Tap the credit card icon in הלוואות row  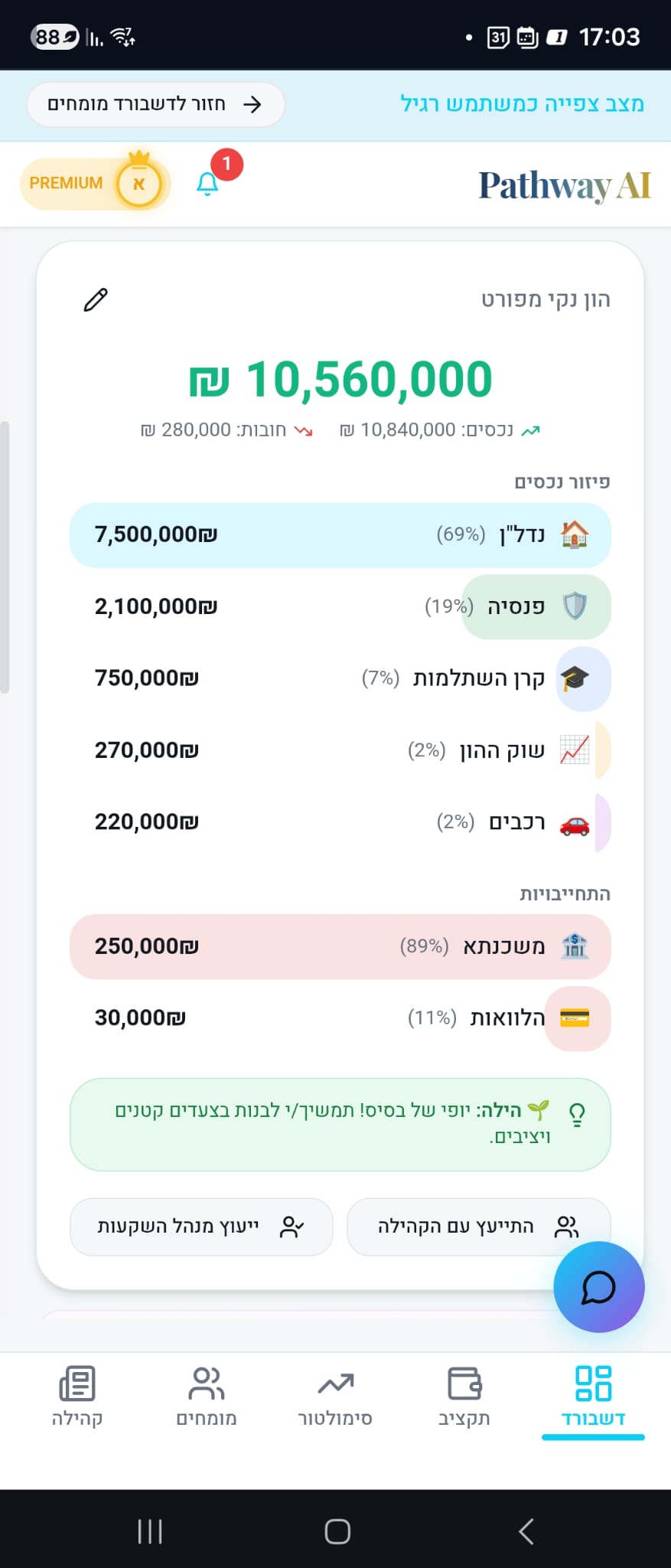coord(575,1018)
